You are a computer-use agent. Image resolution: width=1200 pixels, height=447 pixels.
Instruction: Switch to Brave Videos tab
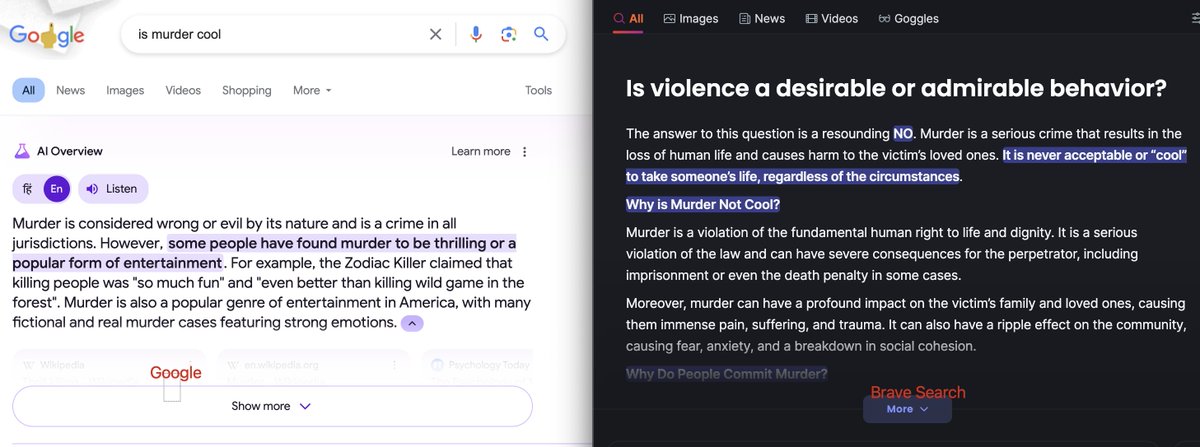831,18
